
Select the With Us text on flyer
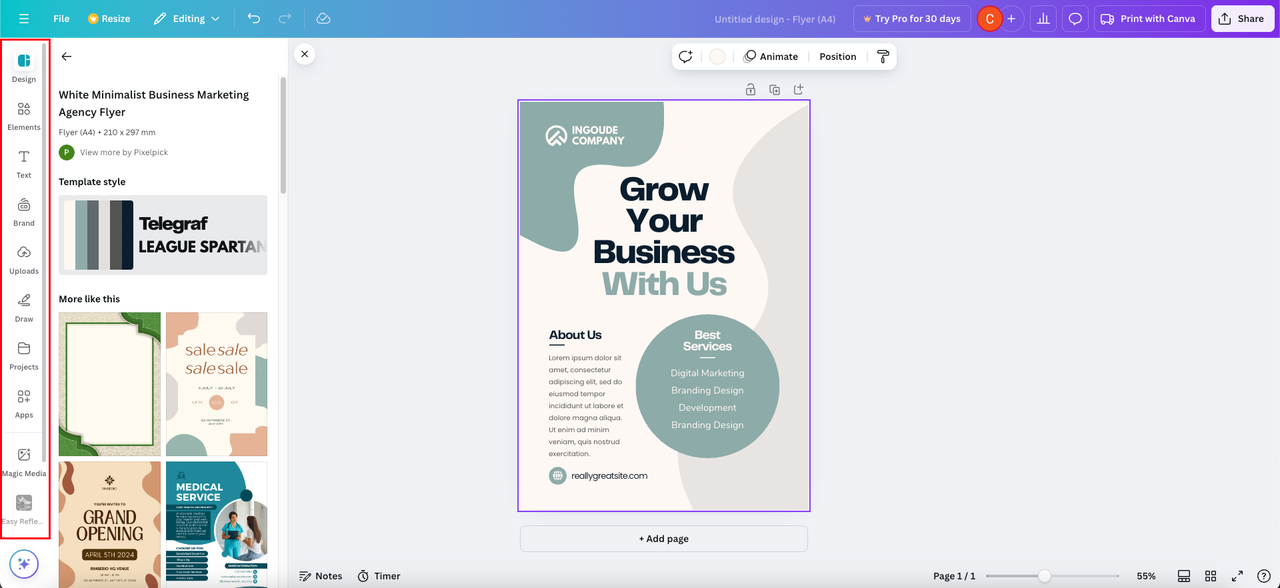point(664,283)
